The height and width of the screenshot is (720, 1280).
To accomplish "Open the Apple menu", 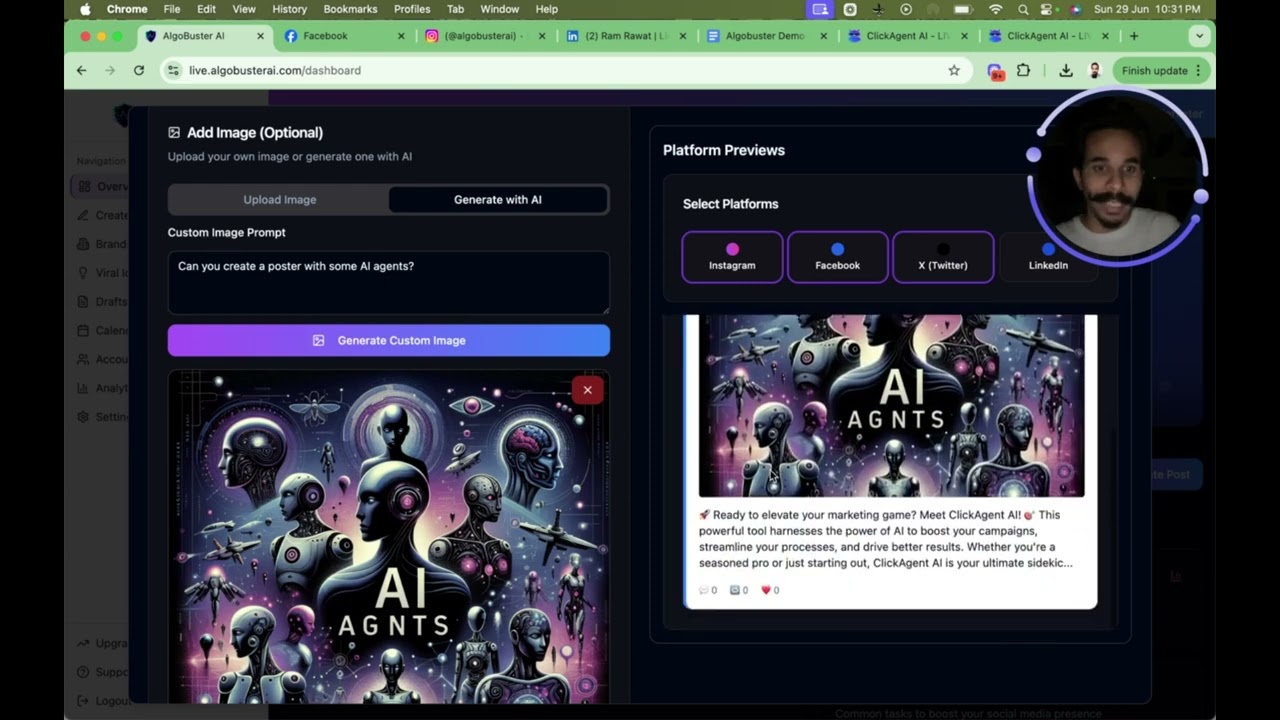I will tap(85, 9).
